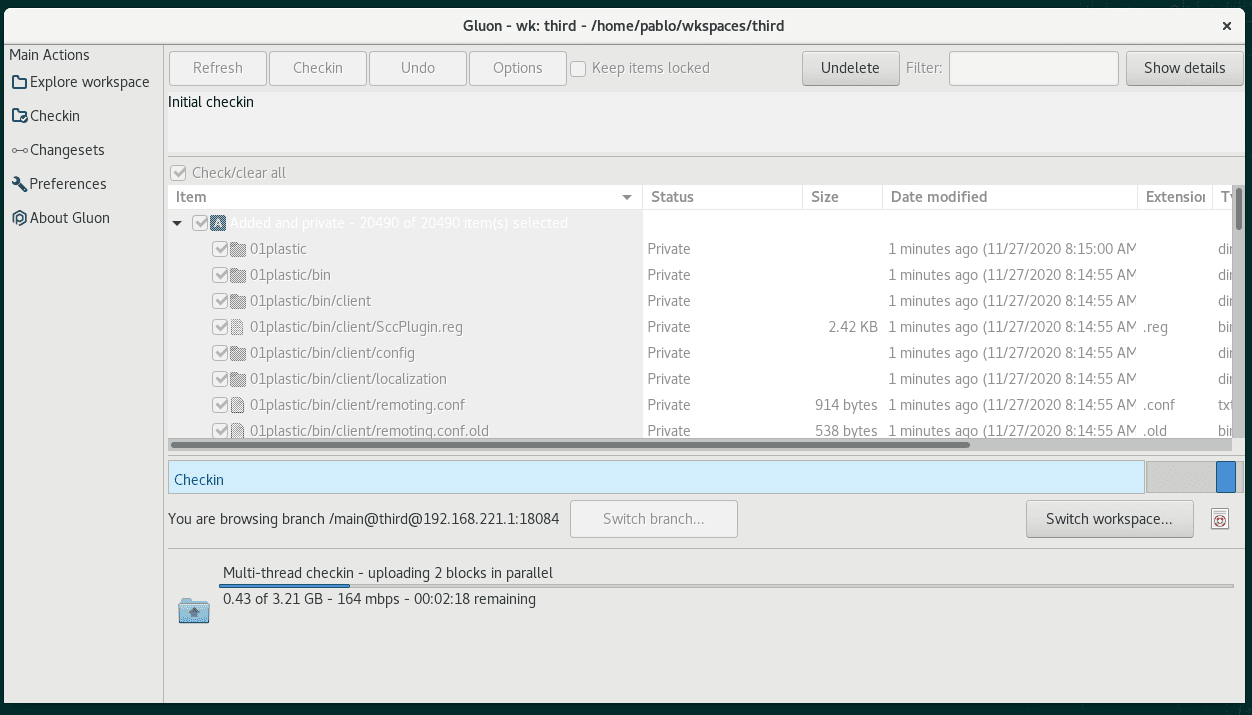The width and height of the screenshot is (1252, 715).
Task: Toggle the 01plastic/bin/client/config checkbox
Action: (220, 353)
